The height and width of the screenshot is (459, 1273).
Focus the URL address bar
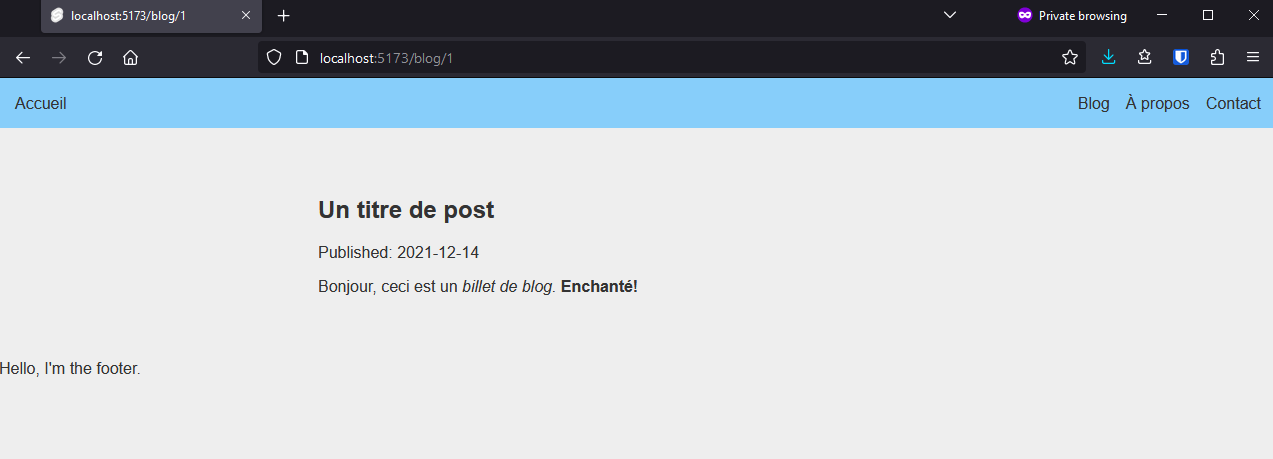coord(672,58)
